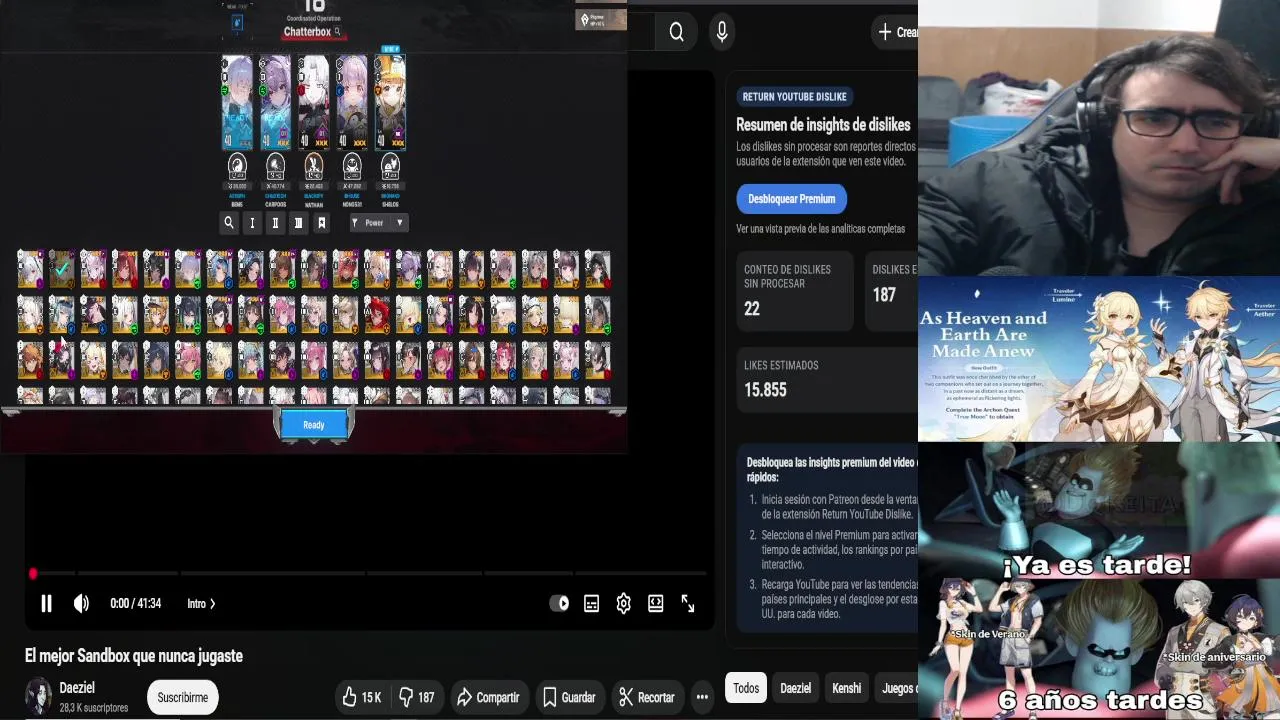The width and height of the screenshot is (1280, 720).
Task: Click Desbloquear Premium button
Action: (x=792, y=199)
